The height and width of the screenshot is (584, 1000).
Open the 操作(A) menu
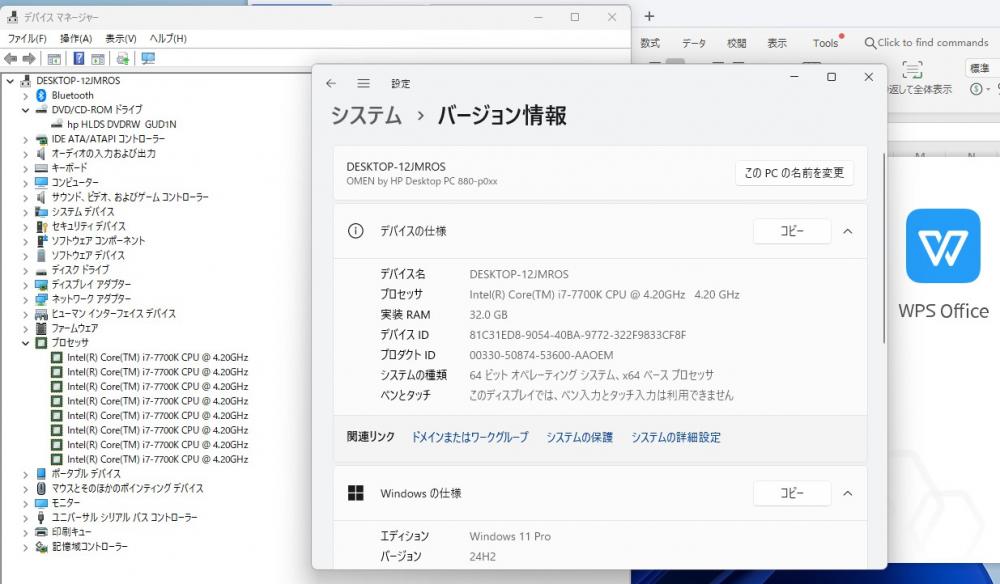(76, 38)
